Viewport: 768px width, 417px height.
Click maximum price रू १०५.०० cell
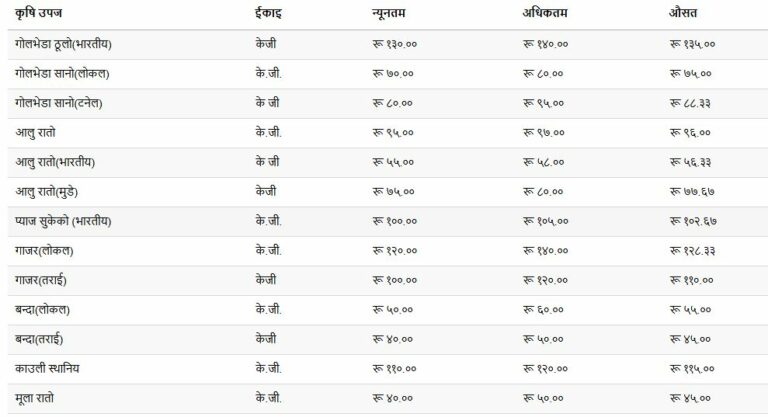tap(546, 221)
